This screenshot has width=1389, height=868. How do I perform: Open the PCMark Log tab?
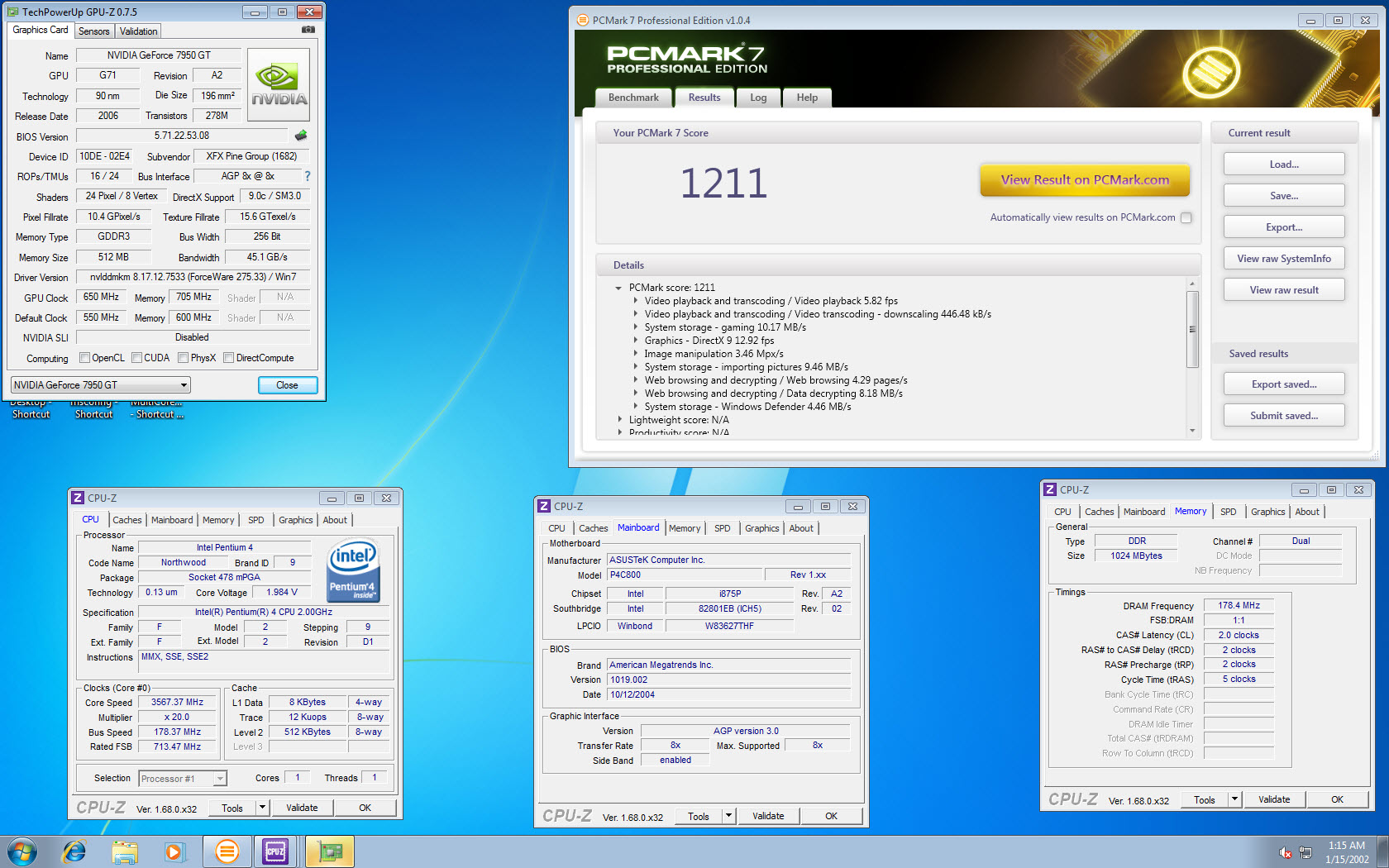758,98
